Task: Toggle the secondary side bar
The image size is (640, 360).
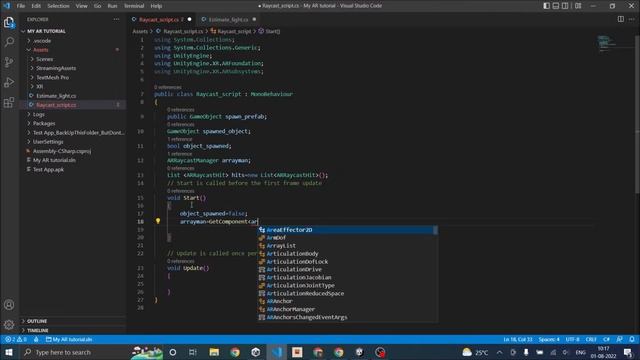Action: [x=565, y=6]
